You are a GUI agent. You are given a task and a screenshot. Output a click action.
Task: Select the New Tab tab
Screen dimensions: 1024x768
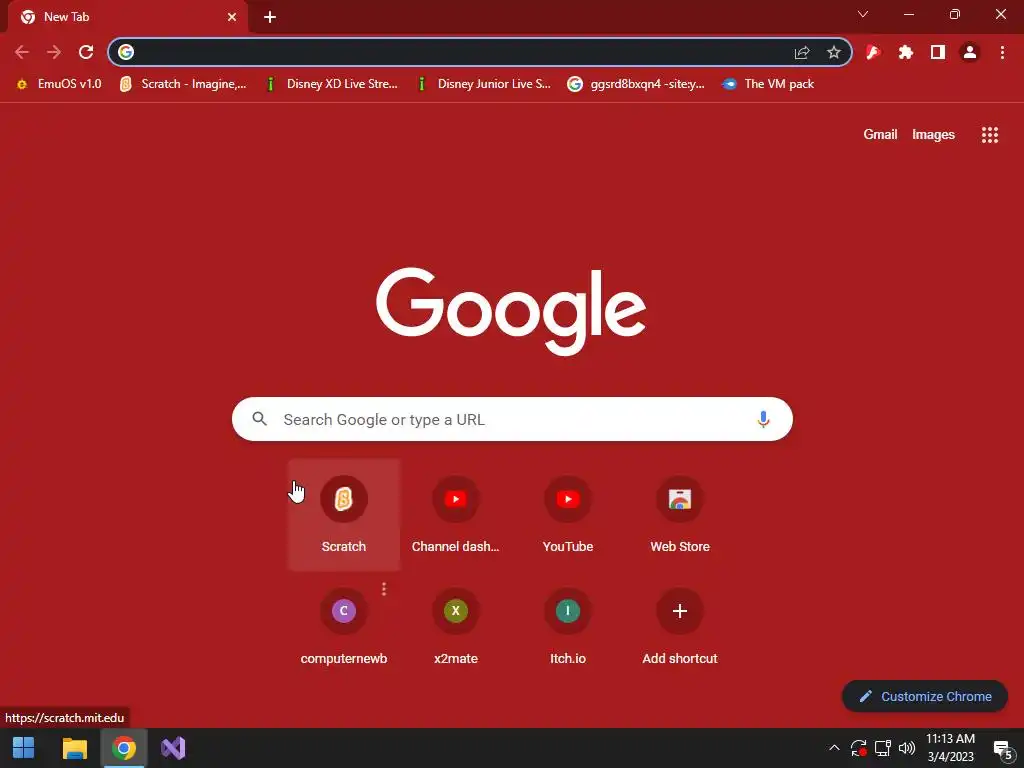pyautogui.click(x=127, y=17)
